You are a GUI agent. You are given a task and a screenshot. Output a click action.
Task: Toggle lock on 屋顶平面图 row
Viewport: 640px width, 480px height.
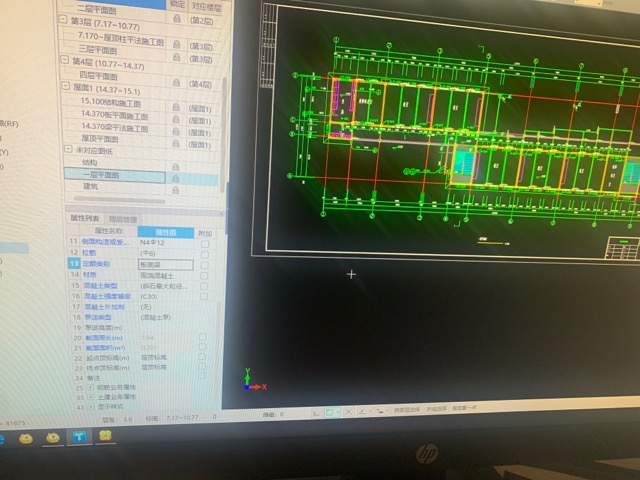point(176,144)
